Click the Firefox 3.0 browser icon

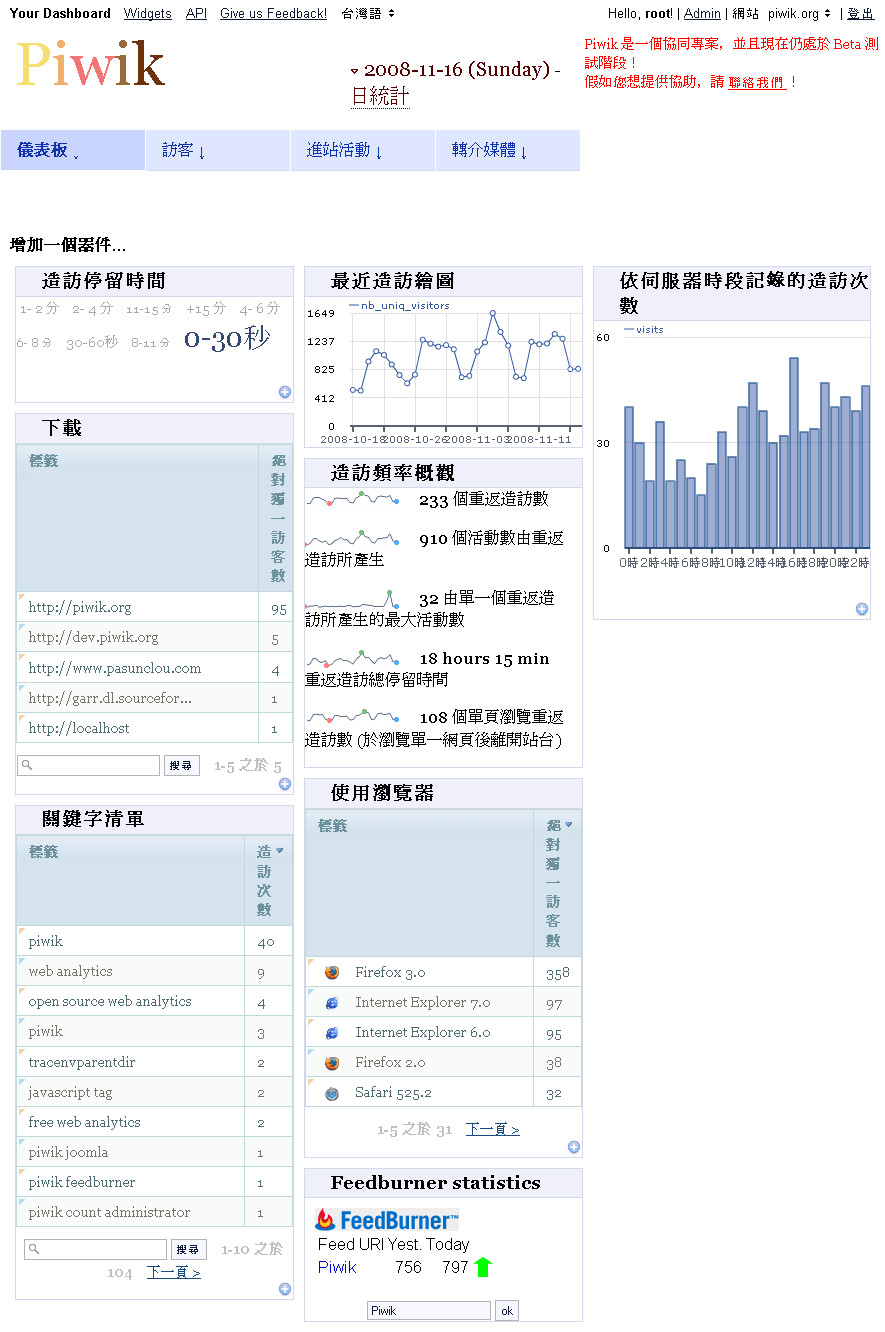coord(332,972)
